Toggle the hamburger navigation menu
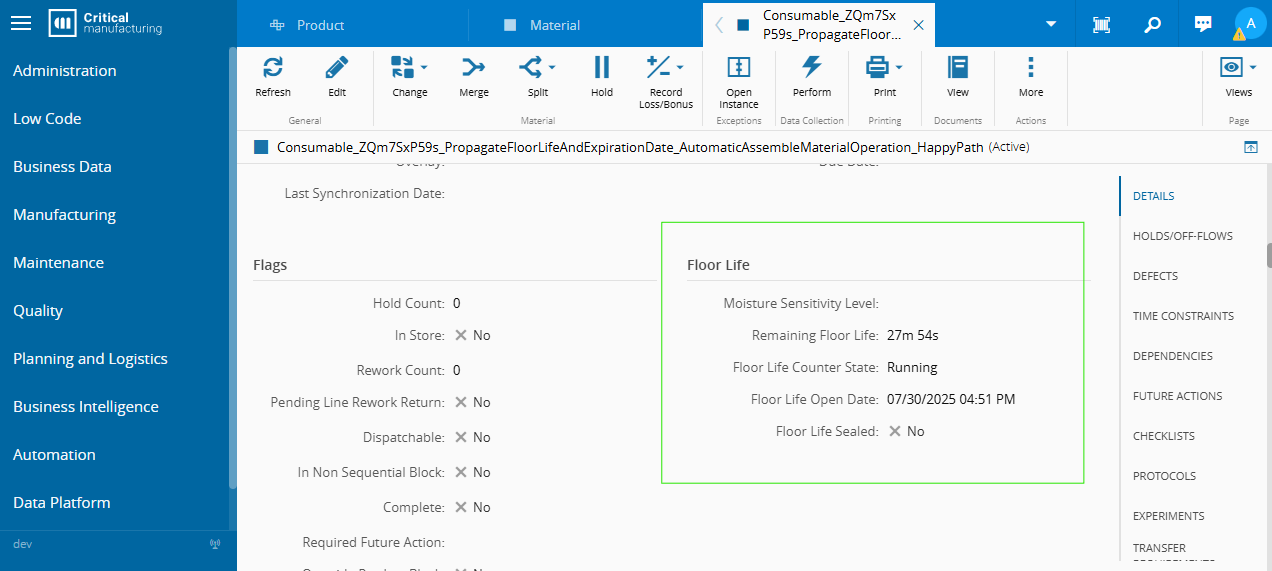Screen dimensions: 1272x571 click(21, 24)
